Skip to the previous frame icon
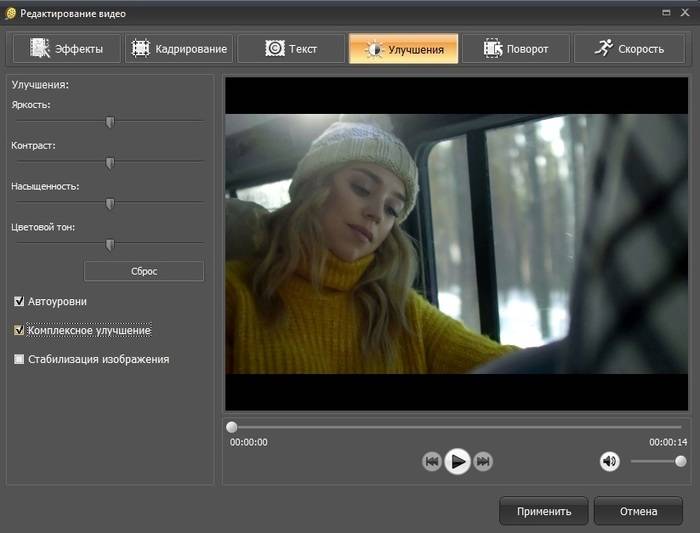The height and width of the screenshot is (533, 700). [432, 461]
